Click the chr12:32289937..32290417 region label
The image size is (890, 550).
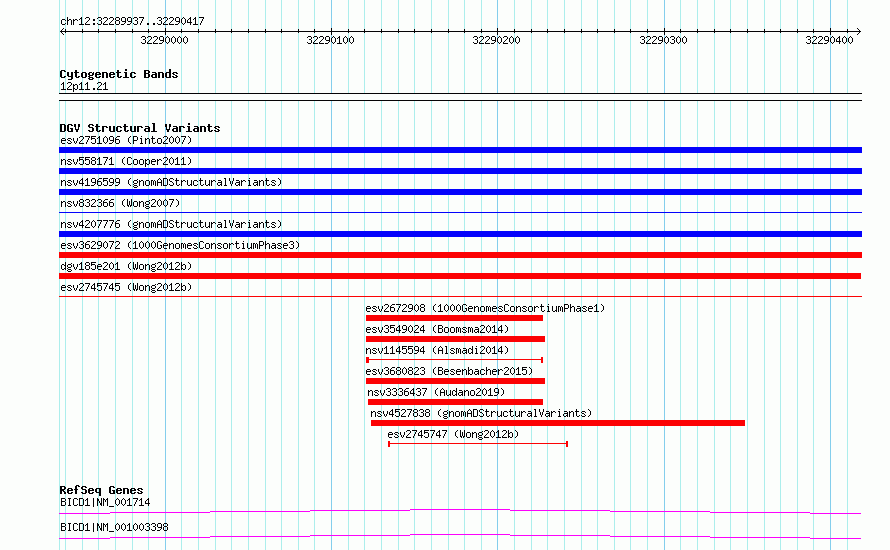(132, 22)
